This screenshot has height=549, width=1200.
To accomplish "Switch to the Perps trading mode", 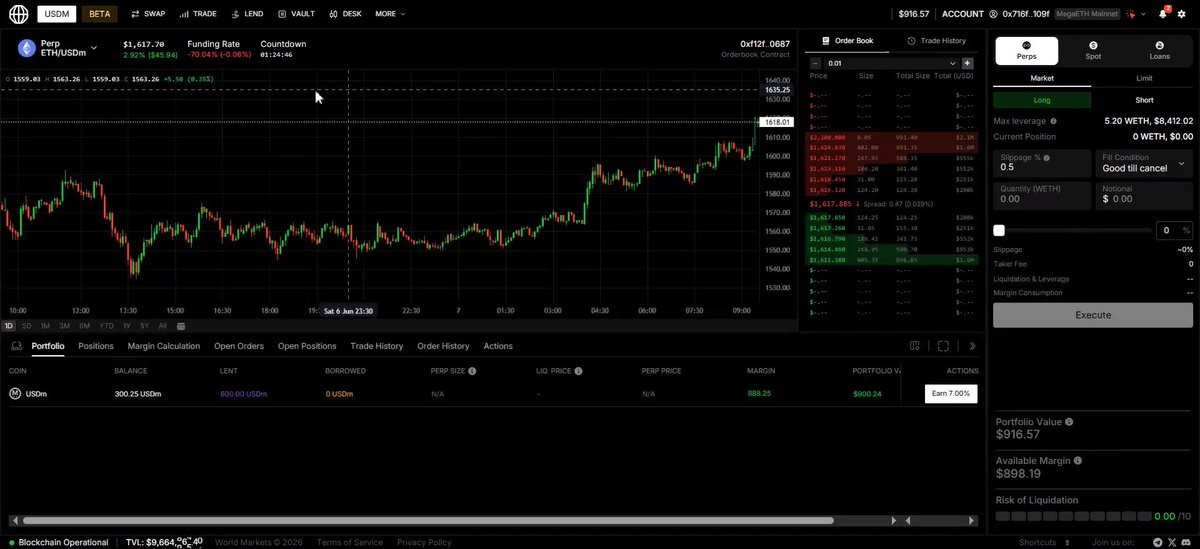I will [1026, 51].
